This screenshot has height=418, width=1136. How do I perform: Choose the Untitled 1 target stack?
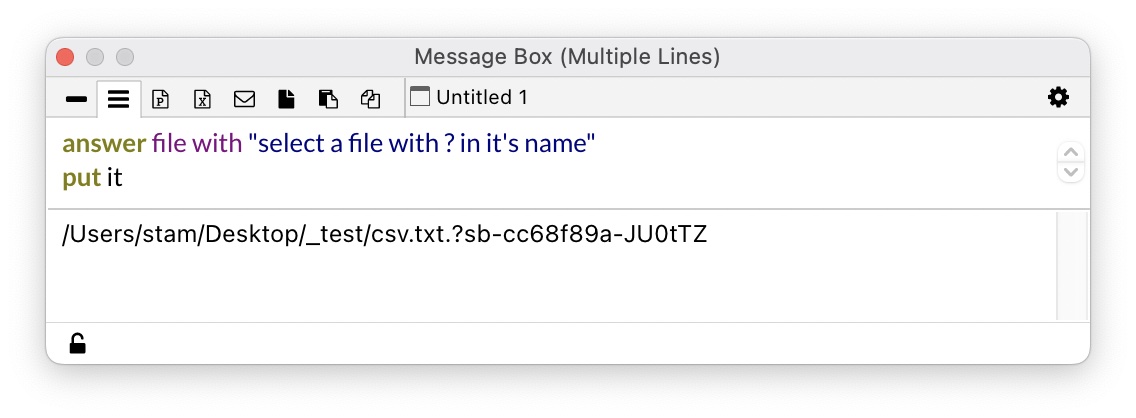[x=481, y=97]
